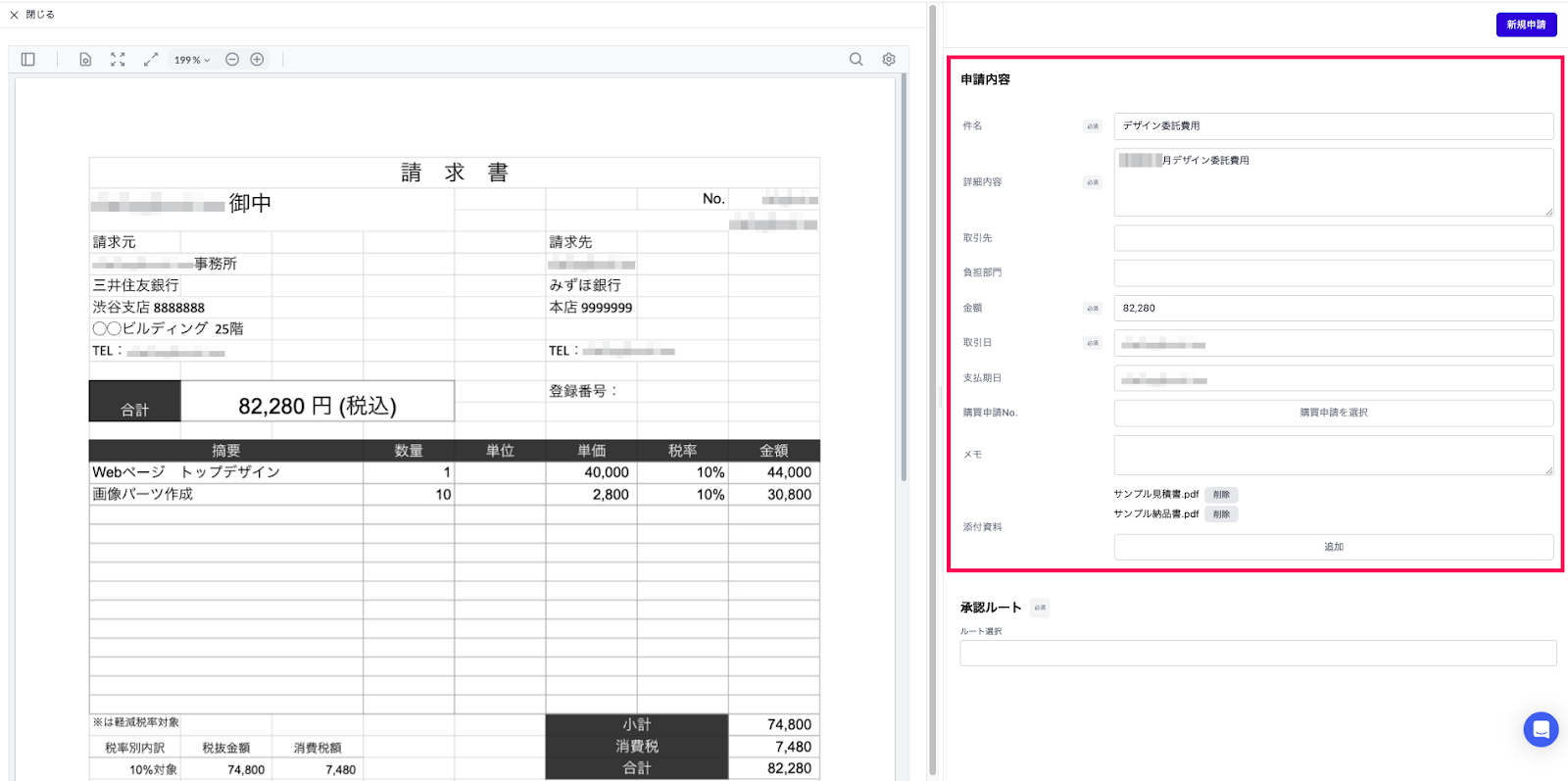Screen dimensions: 1568x781
Task: Focus the 件名 input field
Action: [1334, 126]
